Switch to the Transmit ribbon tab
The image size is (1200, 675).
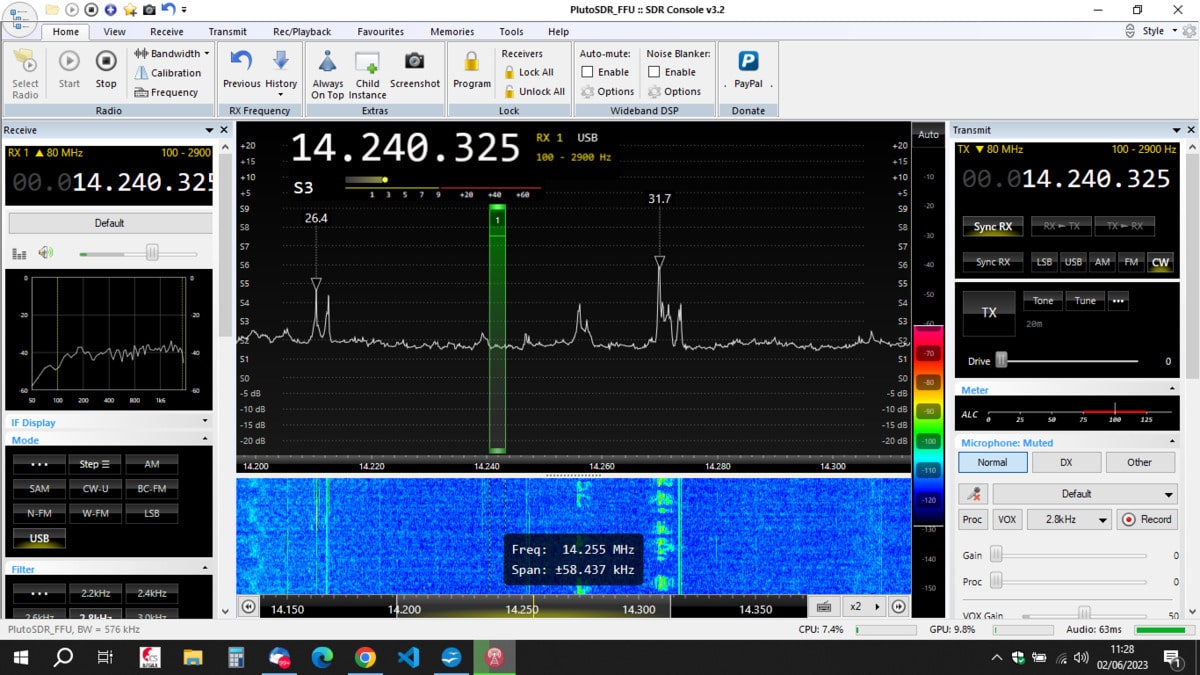coord(228,31)
